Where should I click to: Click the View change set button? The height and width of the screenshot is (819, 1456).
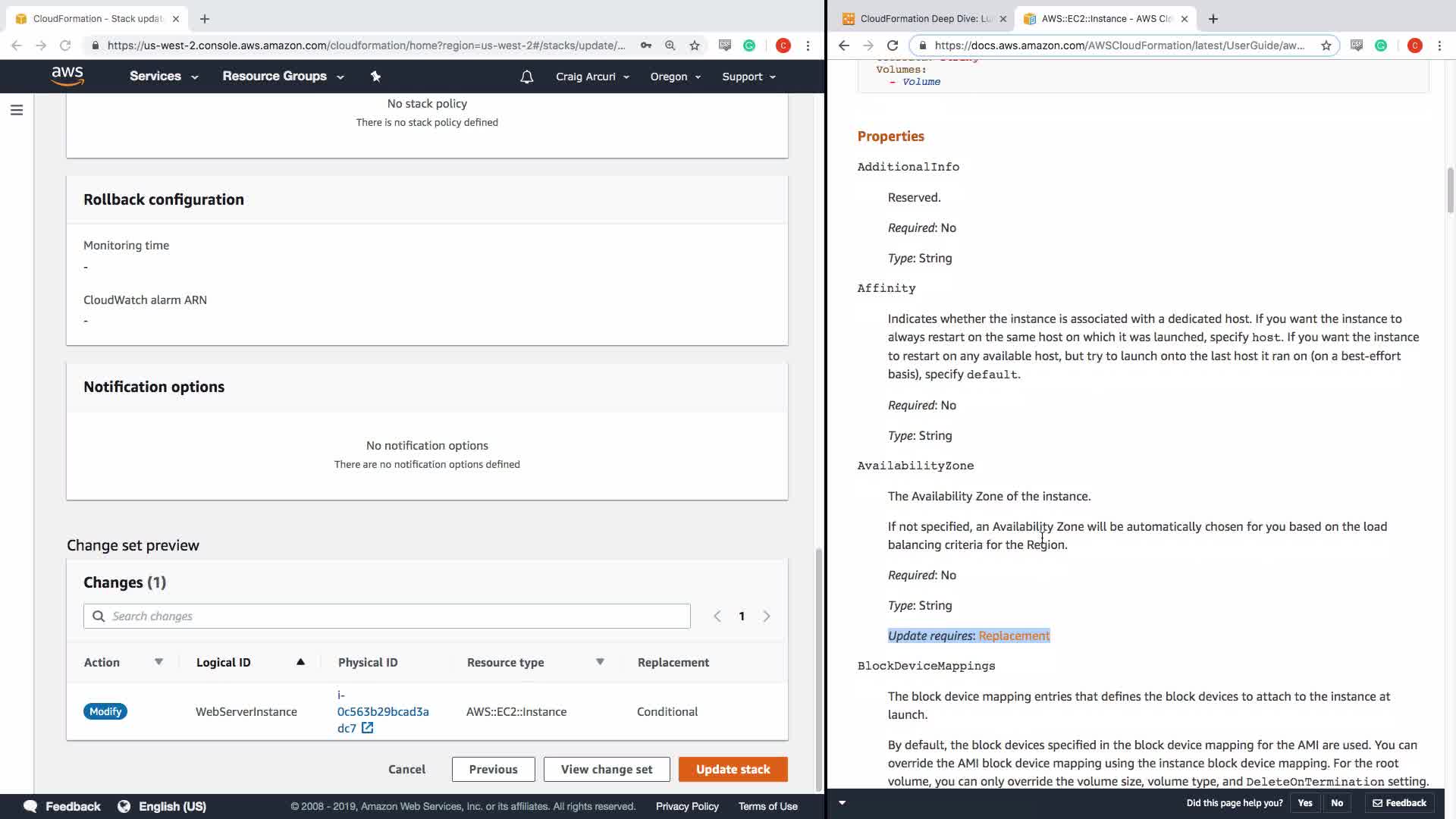coord(606,769)
